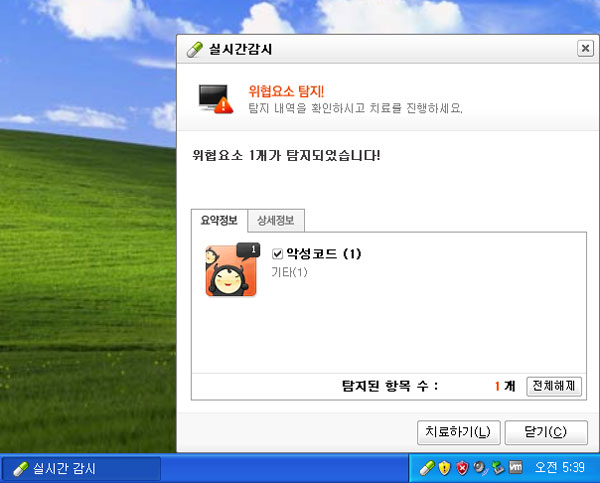This screenshot has height=483, width=600.
Task: Click the Safely Remove Hardware tray icon
Action: pyautogui.click(x=497, y=467)
